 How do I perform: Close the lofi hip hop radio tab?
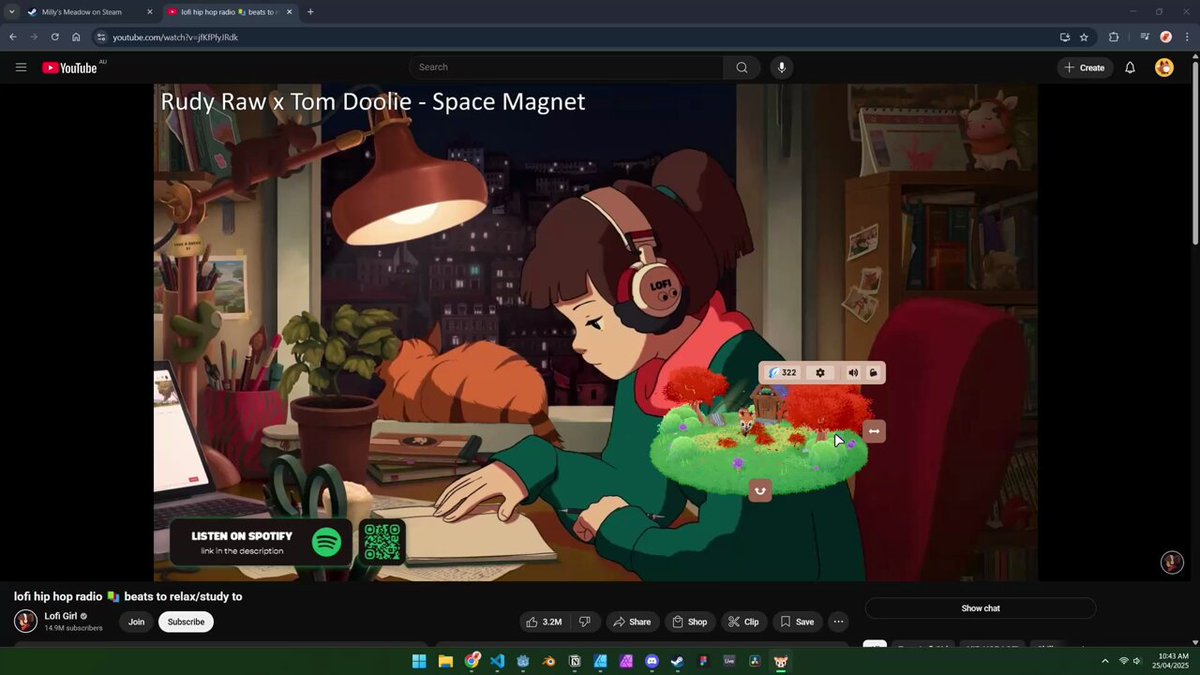(290, 12)
